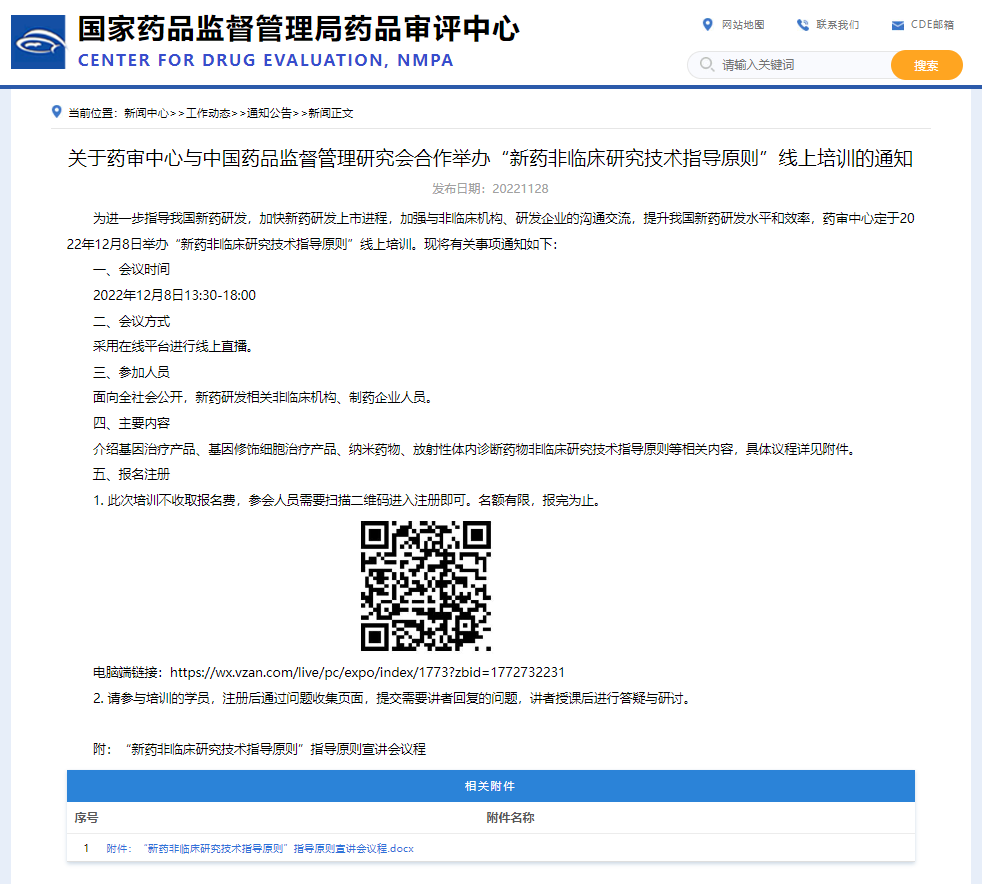Click the site map pin icon
This screenshot has height=884, width=982.
tap(707, 24)
